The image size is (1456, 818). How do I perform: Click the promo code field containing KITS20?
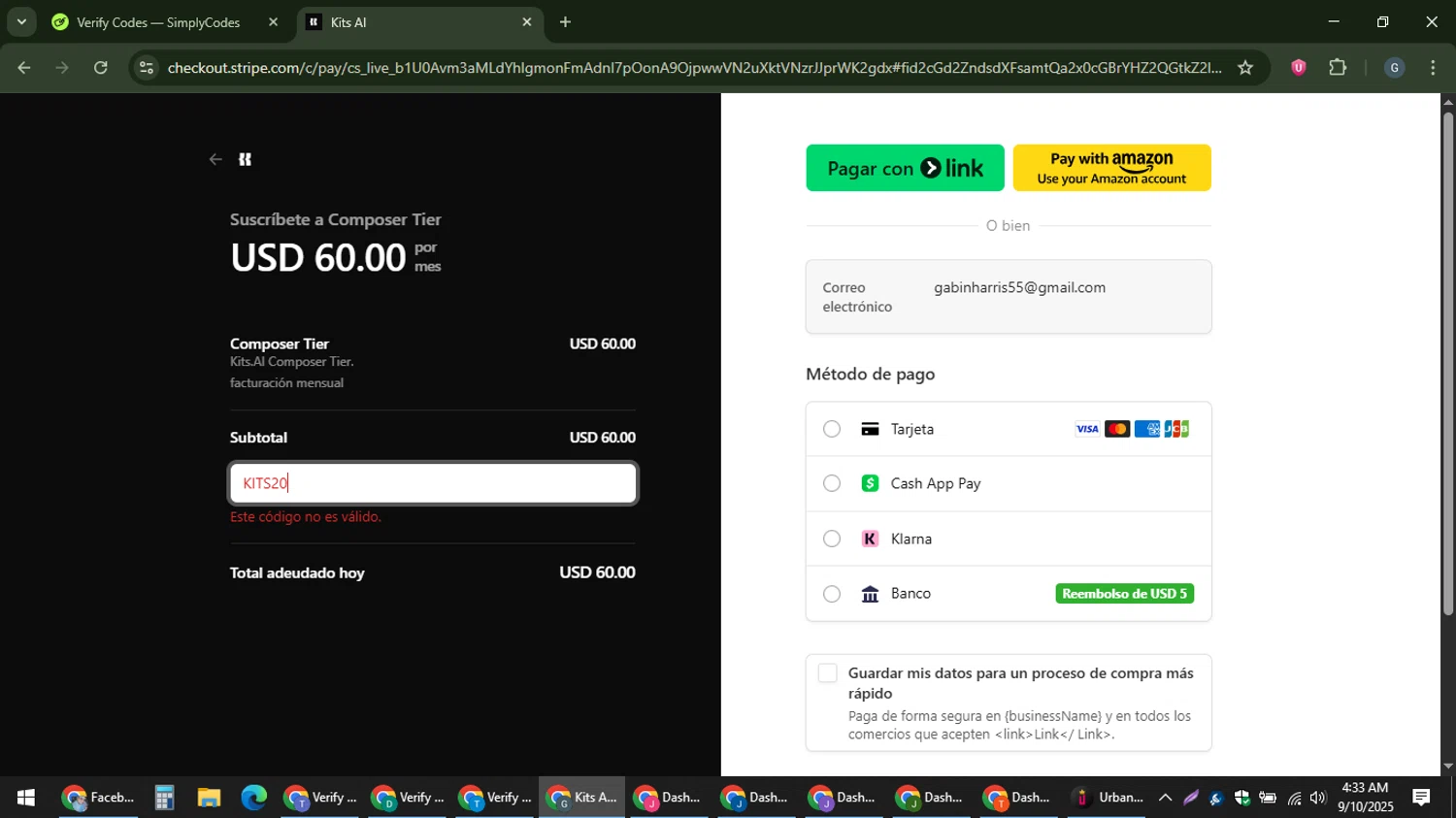click(433, 483)
